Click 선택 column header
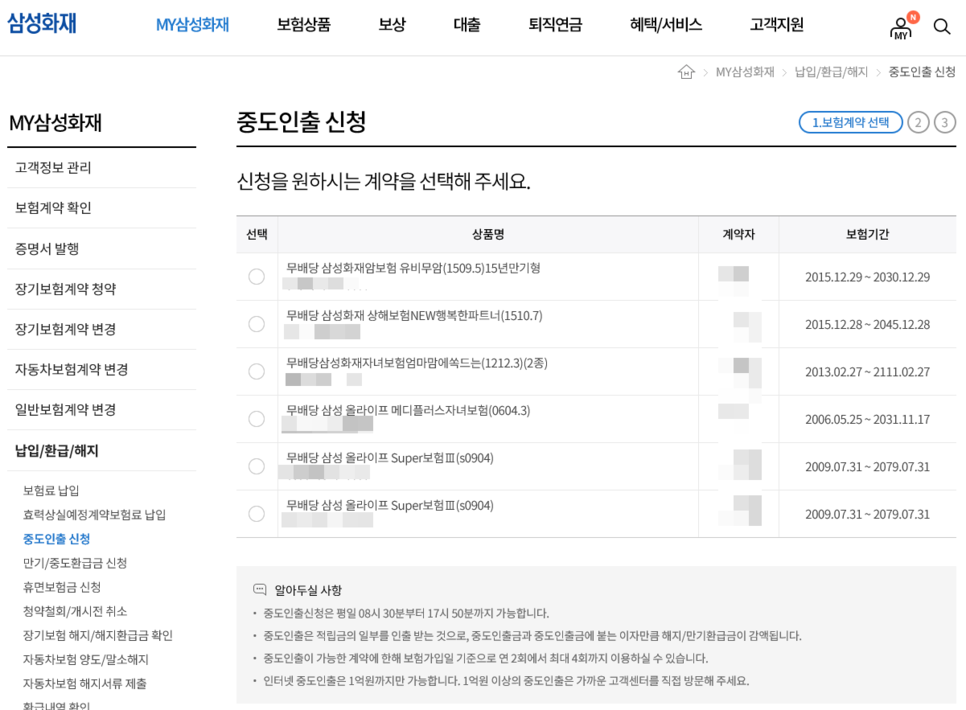This screenshot has height=710, width=966. (257, 234)
